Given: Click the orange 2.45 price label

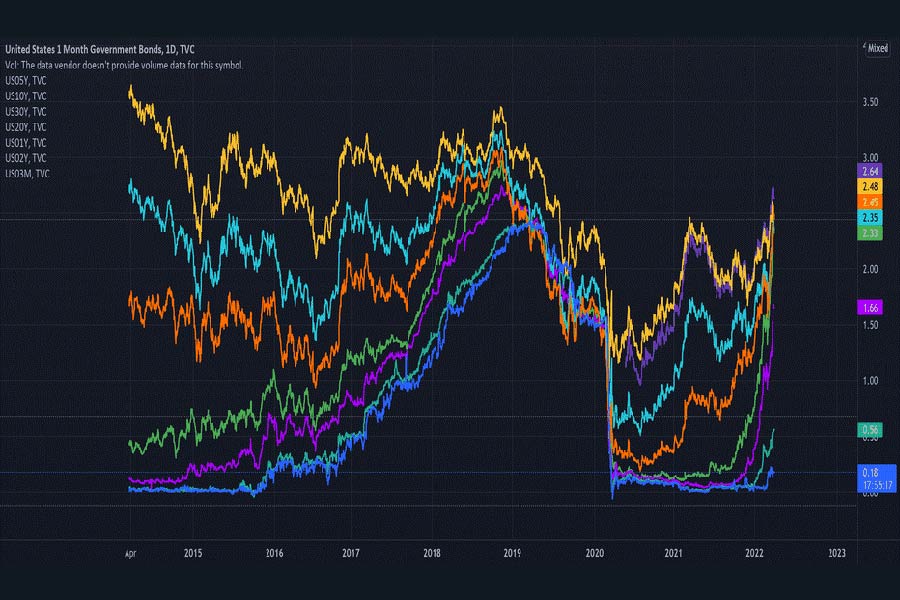Looking at the screenshot, I should point(870,202).
